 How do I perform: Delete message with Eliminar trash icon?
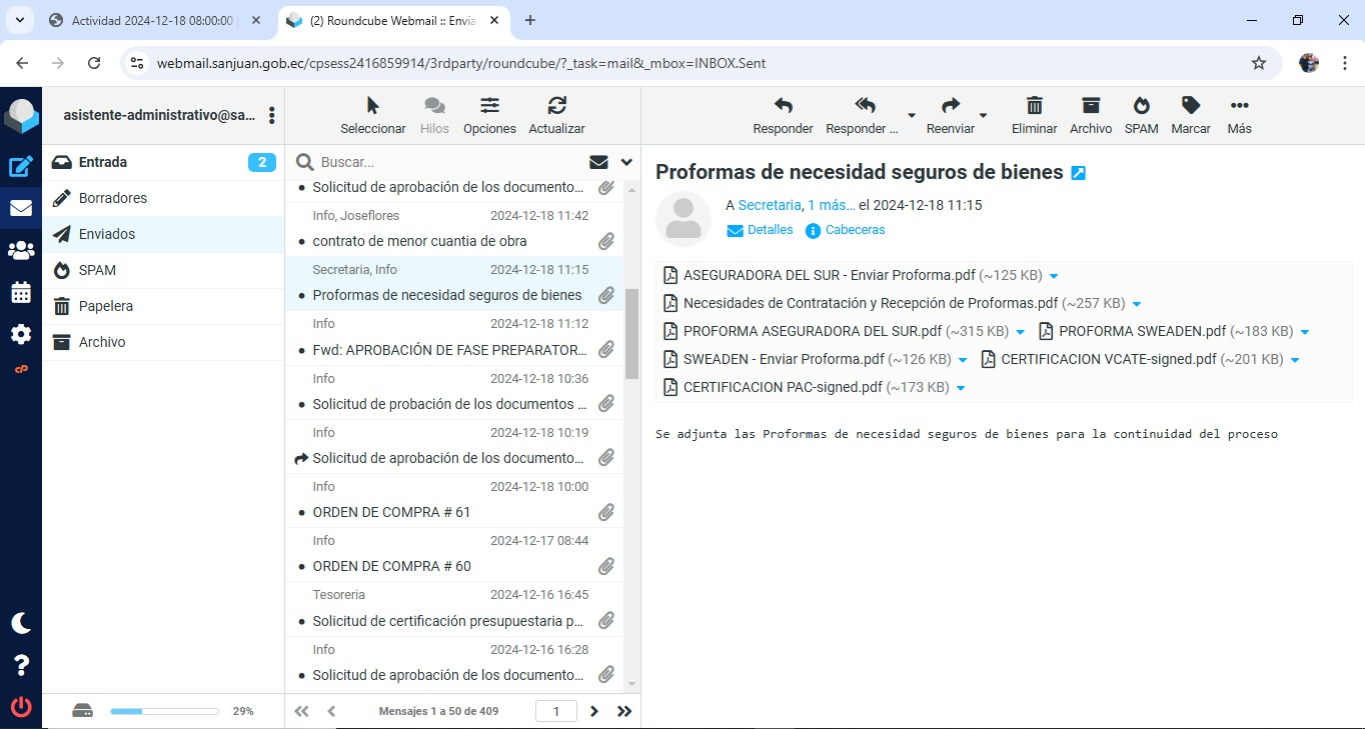click(x=1034, y=115)
